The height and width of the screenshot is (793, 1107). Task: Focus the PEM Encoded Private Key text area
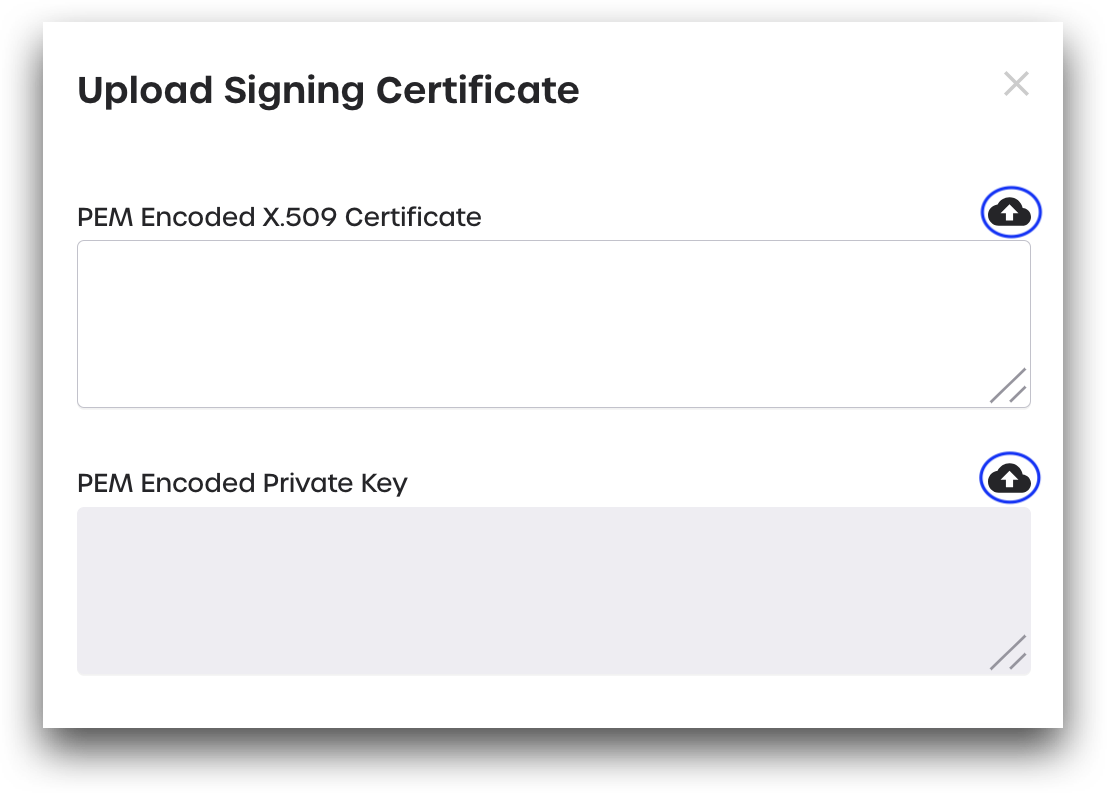(553, 590)
